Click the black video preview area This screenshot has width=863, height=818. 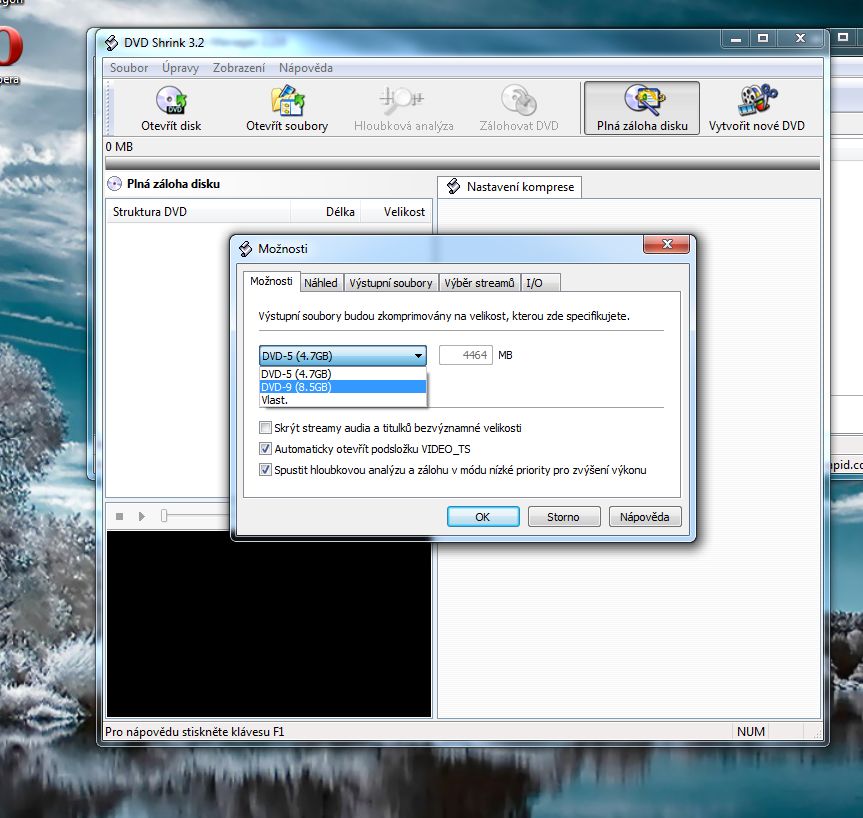coord(269,624)
